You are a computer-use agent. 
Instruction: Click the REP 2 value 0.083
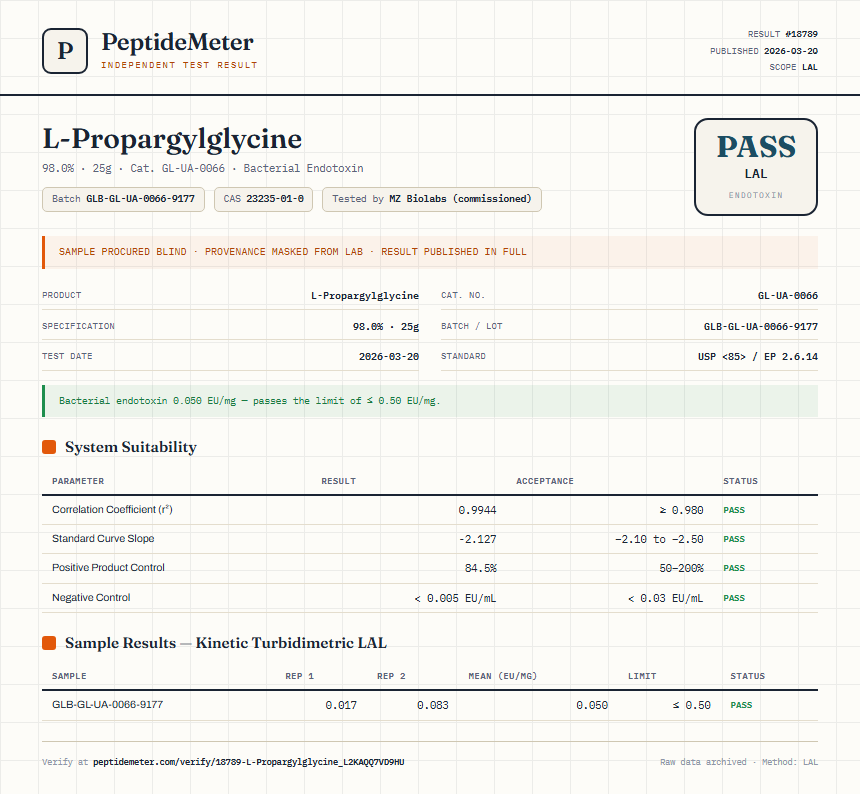pyautogui.click(x=433, y=705)
